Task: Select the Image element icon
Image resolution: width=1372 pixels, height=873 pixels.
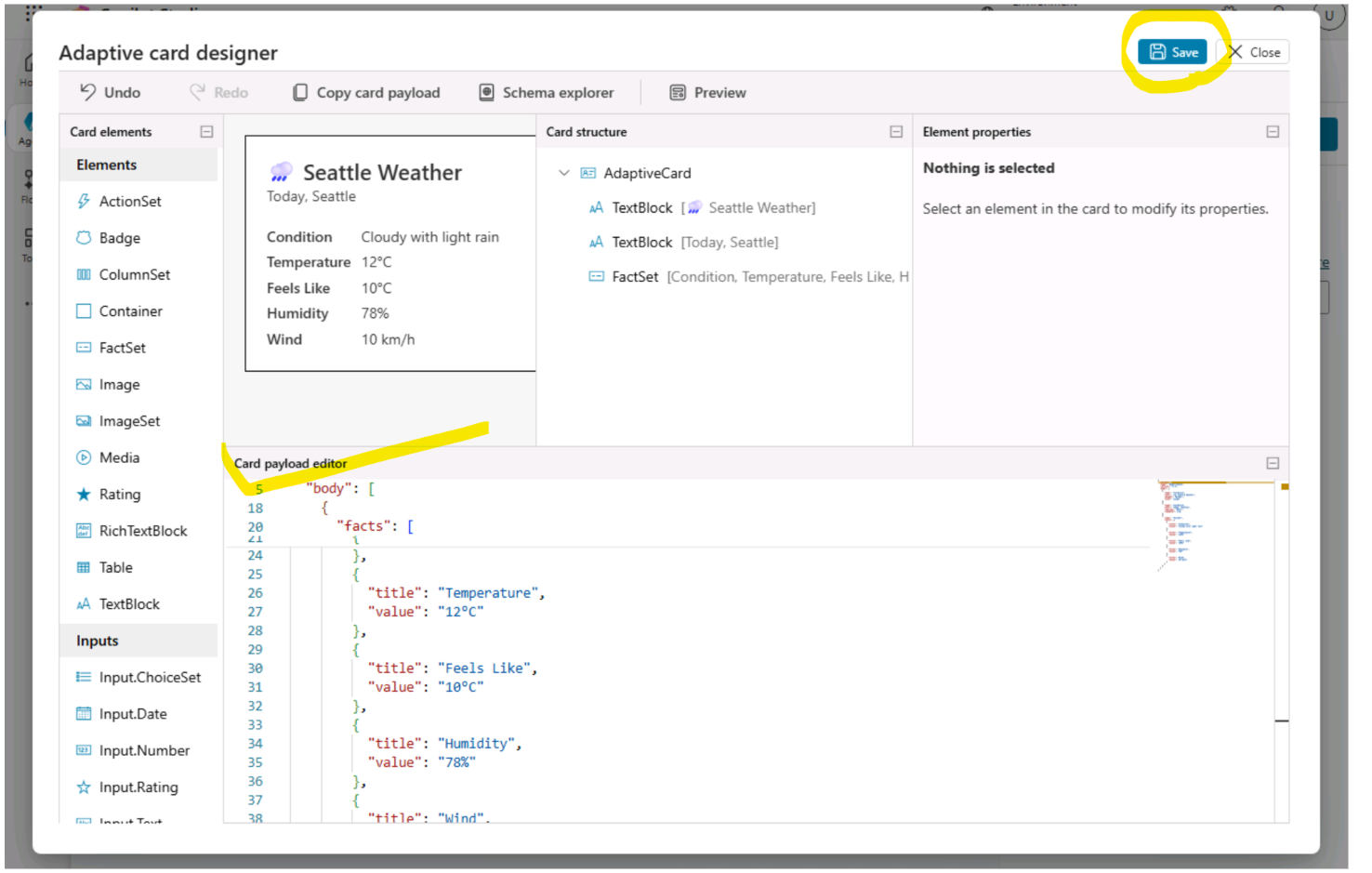Action: (x=84, y=384)
